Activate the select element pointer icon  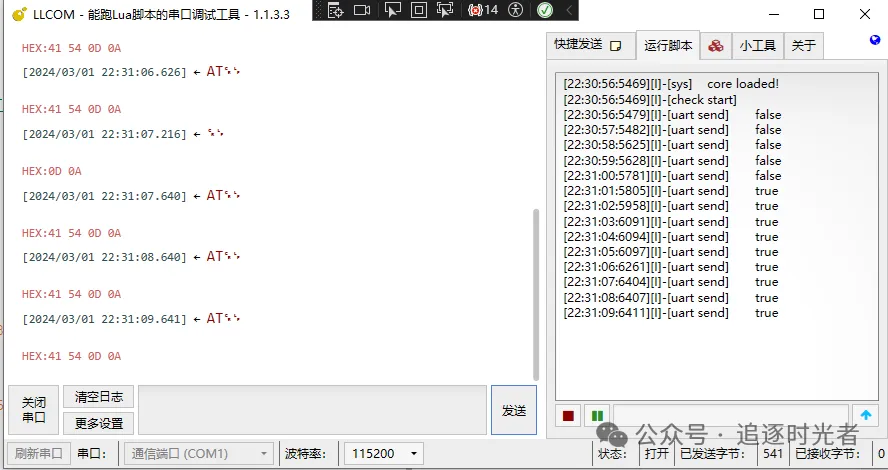(x=392, y=10)
